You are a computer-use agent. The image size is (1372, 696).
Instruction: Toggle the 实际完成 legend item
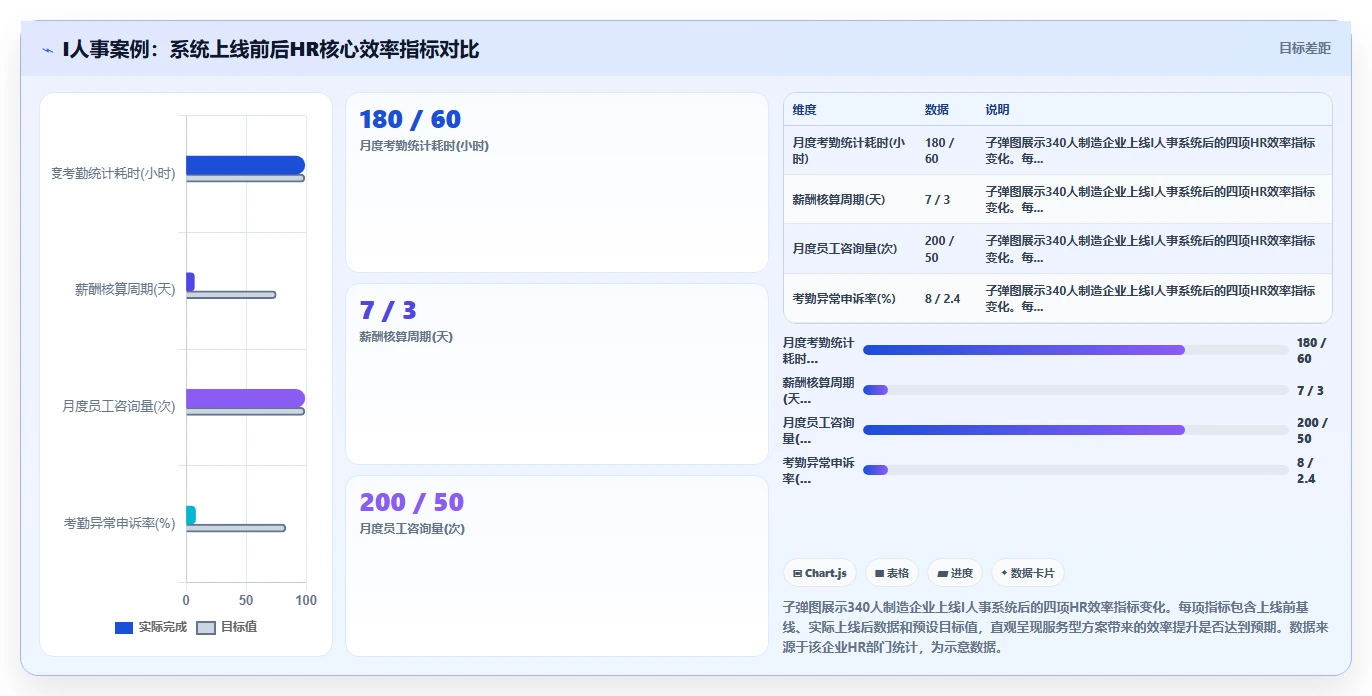[151, 627]
